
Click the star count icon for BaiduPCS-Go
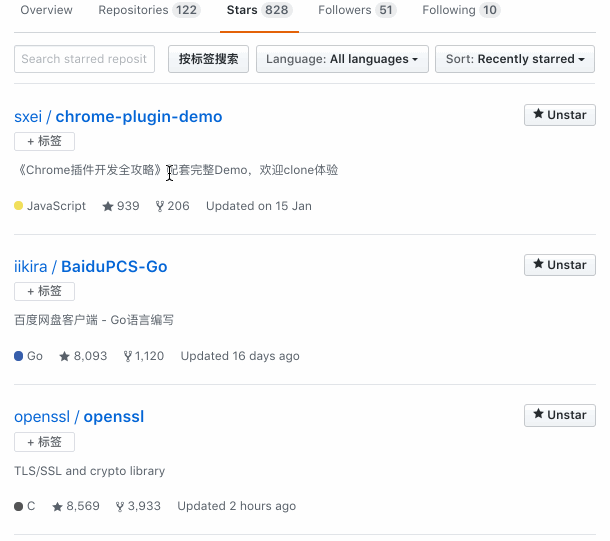tap(65, 356)
